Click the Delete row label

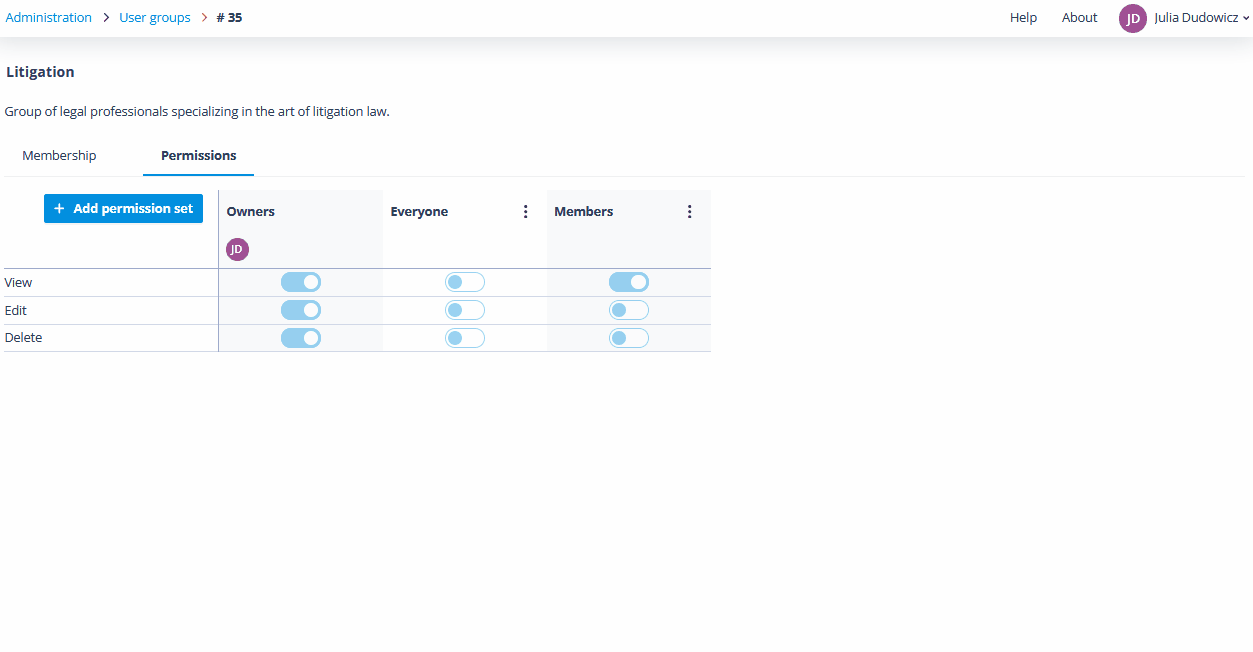24,338
